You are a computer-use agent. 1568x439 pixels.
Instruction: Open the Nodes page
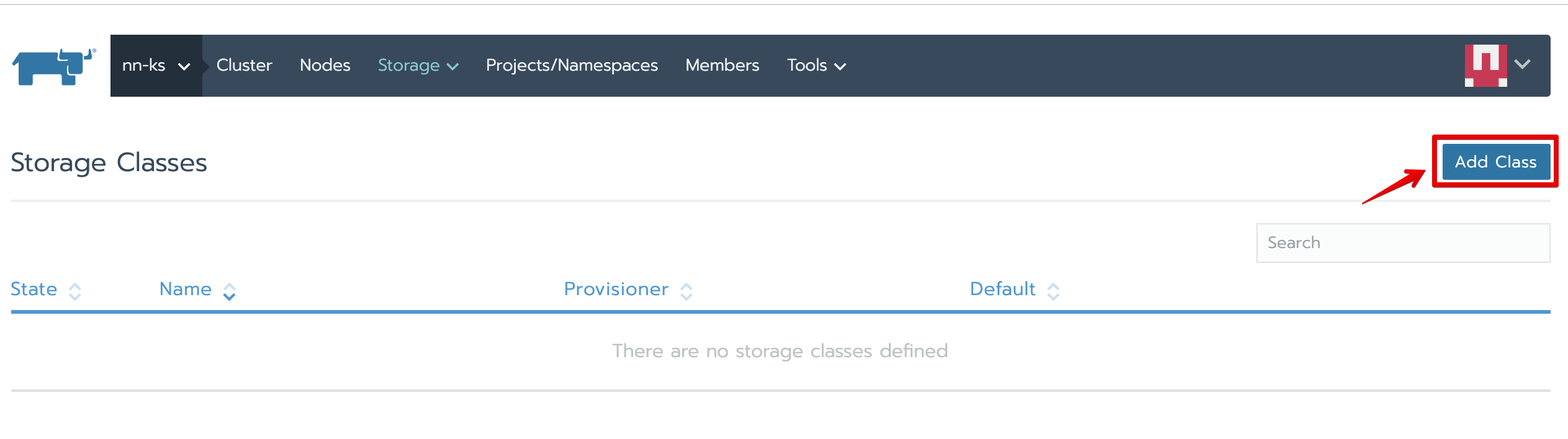click(x=325, y=66)
